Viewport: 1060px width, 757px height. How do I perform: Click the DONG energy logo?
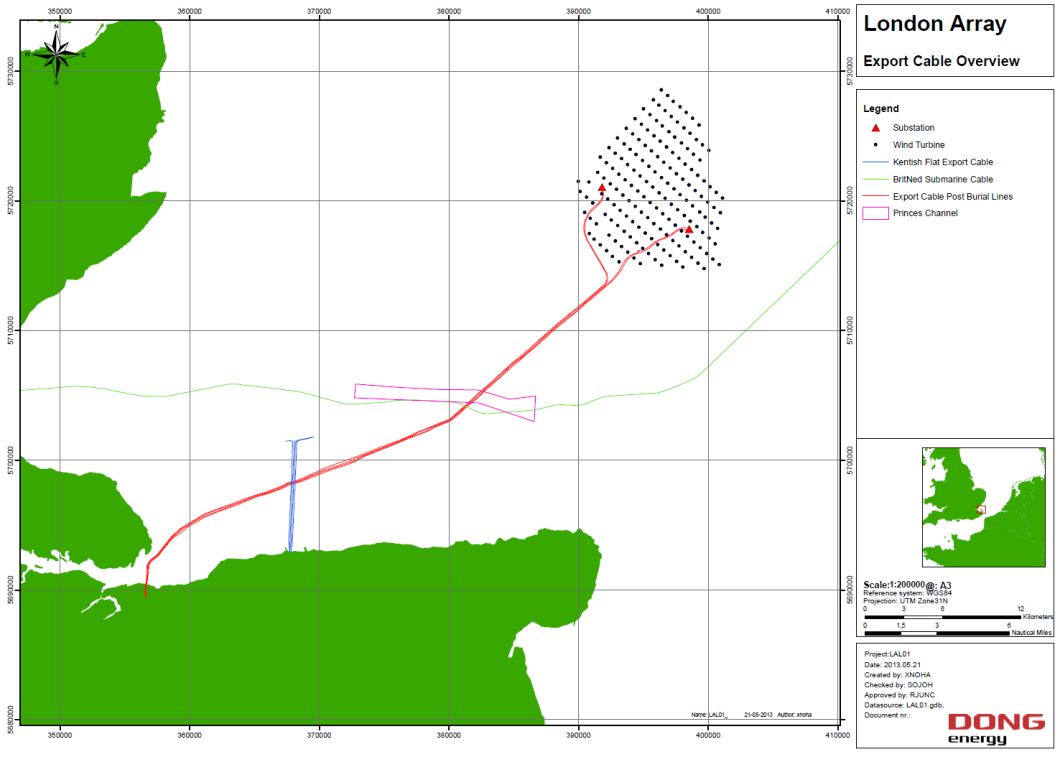[996, 729]
